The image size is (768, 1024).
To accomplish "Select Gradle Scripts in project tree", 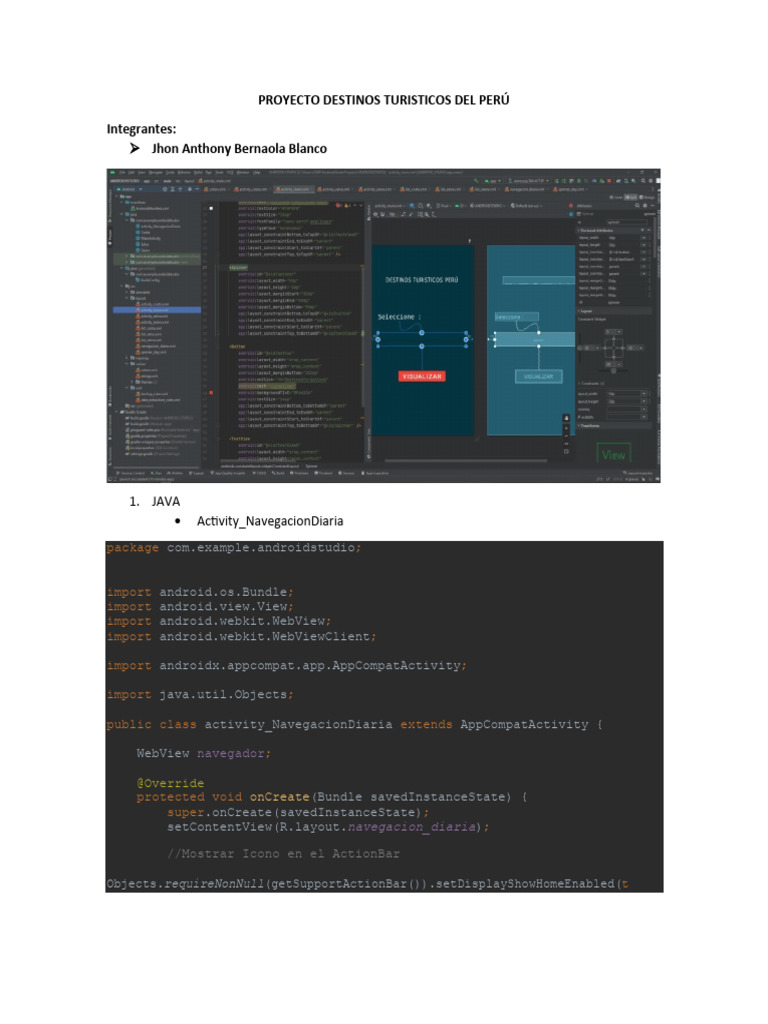I will coord(135,412).
